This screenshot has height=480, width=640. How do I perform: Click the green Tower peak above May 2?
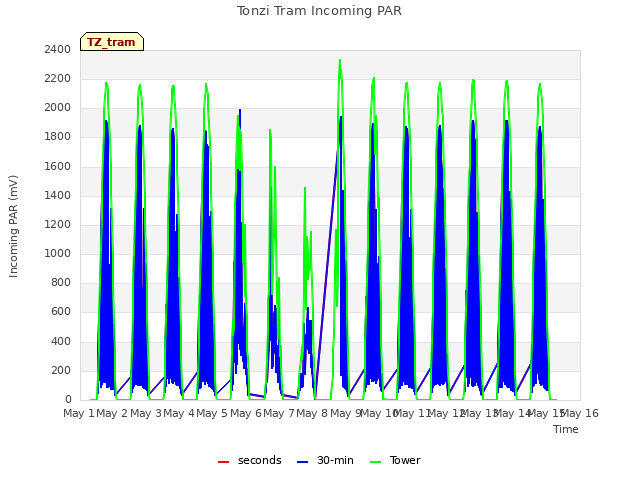[106, 84]
